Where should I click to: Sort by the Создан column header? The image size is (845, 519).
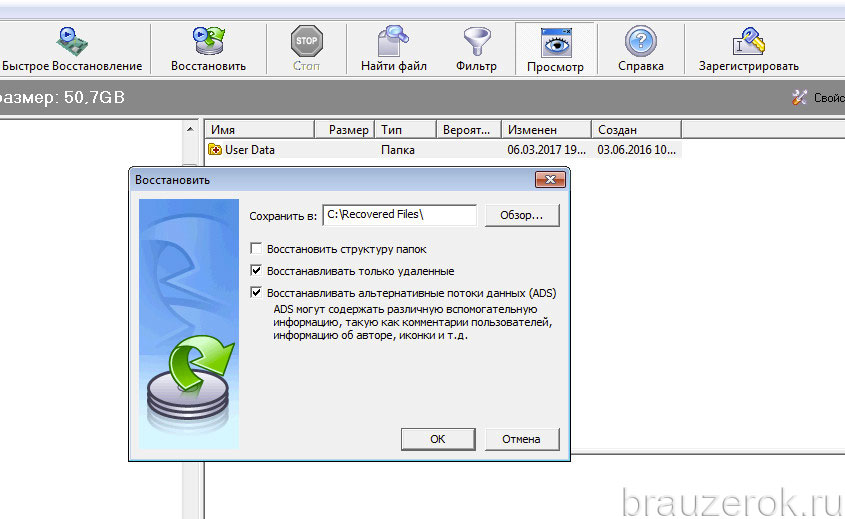(636, 130)
